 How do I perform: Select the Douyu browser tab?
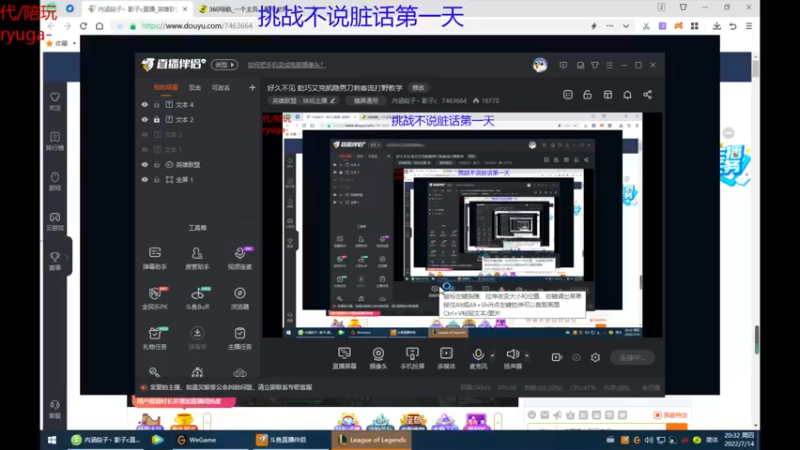tap(138, 9)
